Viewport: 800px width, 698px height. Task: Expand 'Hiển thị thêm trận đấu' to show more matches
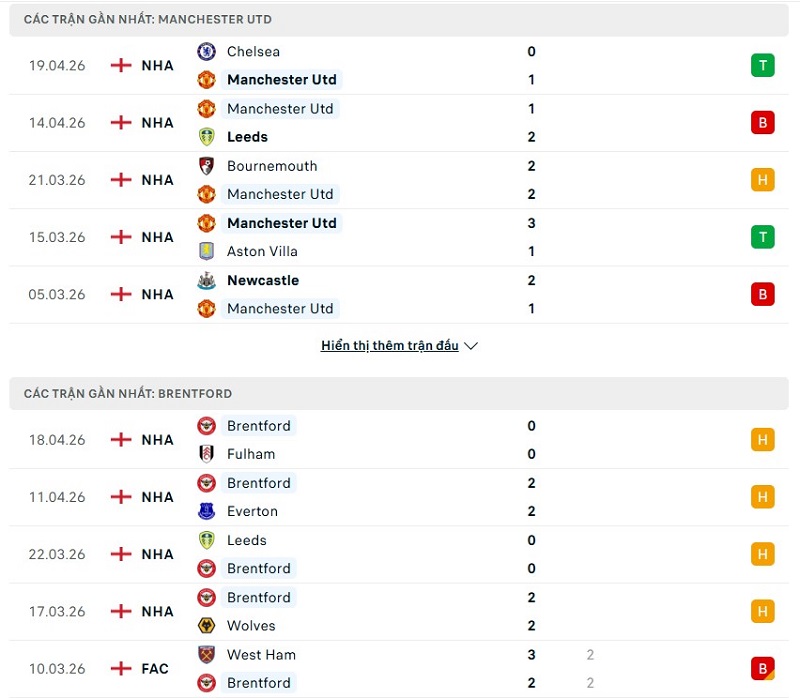[x=390, y=345]
